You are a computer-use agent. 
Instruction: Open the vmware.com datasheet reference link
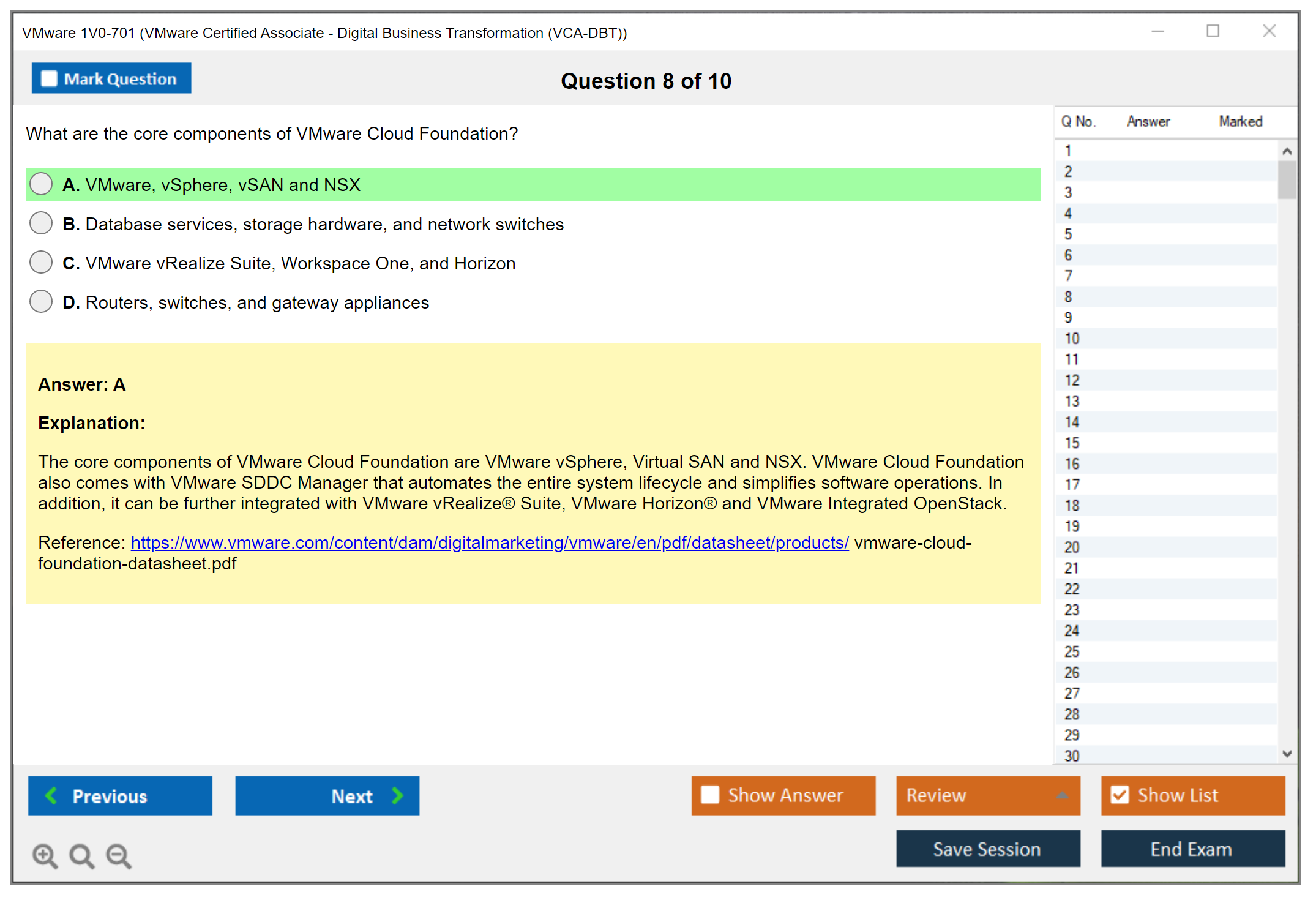point(490,542)
